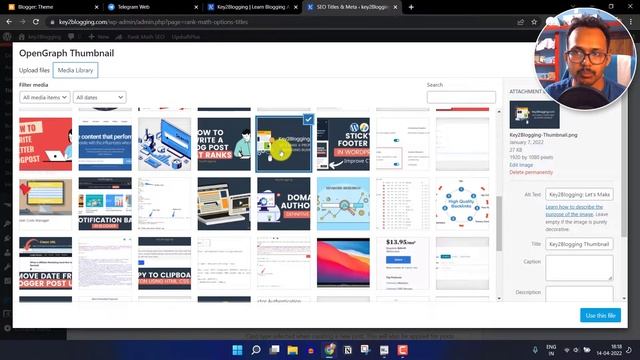Click the microphone icon in system tray

[x=535, y=350]
